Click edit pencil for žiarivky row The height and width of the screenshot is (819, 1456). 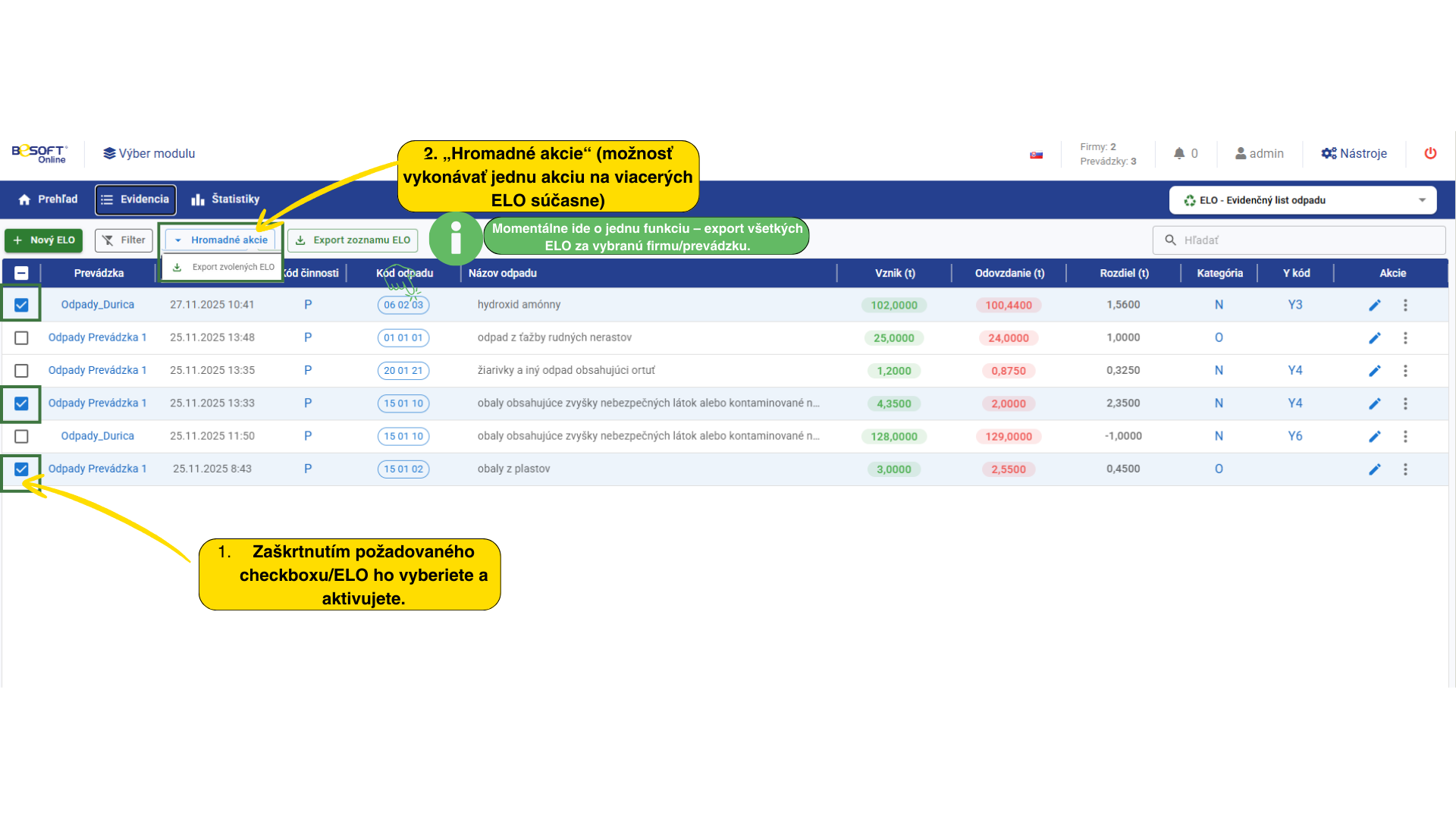point(1374,371)
